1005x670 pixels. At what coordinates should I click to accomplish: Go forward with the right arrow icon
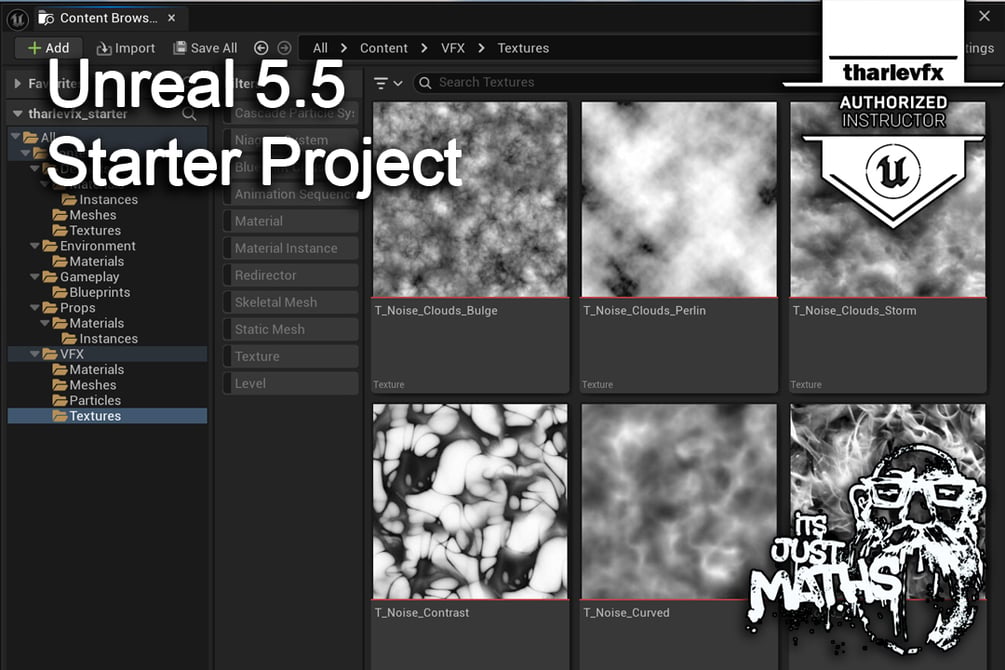point(284,48)
